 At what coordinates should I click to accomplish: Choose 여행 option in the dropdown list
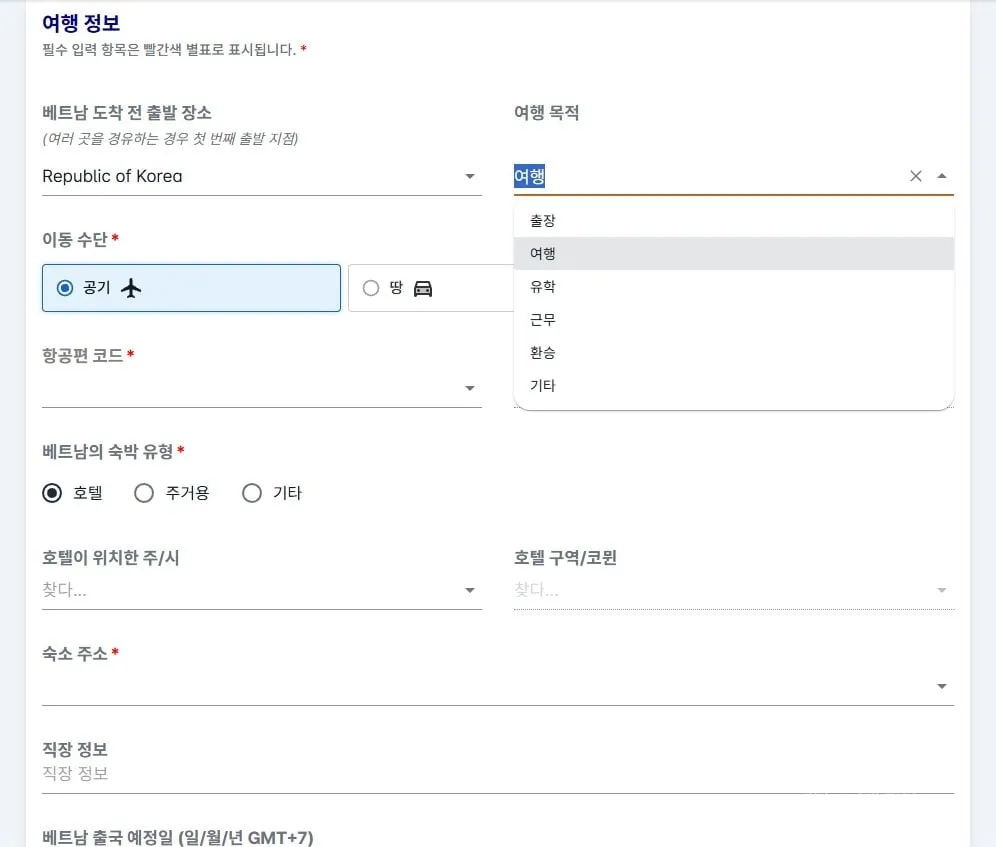tap(734, 254)
